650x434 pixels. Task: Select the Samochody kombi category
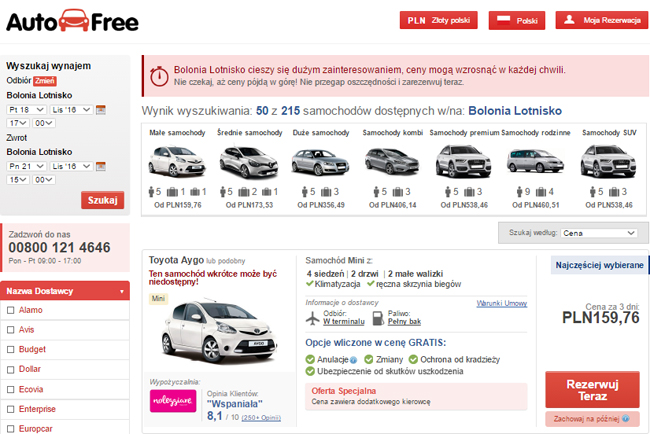point(392,169)
